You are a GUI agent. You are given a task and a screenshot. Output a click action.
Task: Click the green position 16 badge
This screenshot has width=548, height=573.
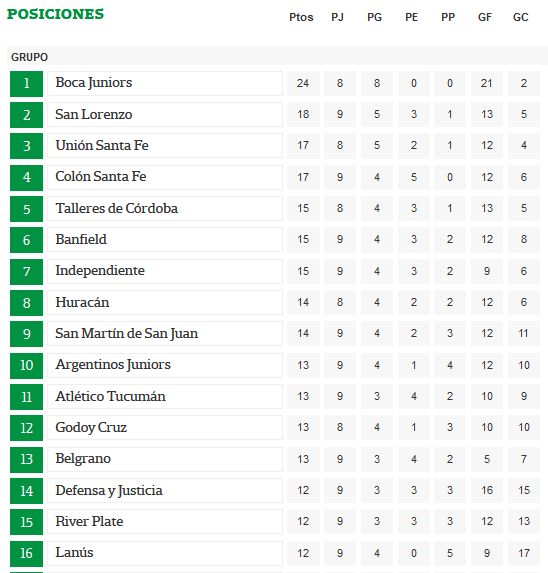[x=26, y=554]
